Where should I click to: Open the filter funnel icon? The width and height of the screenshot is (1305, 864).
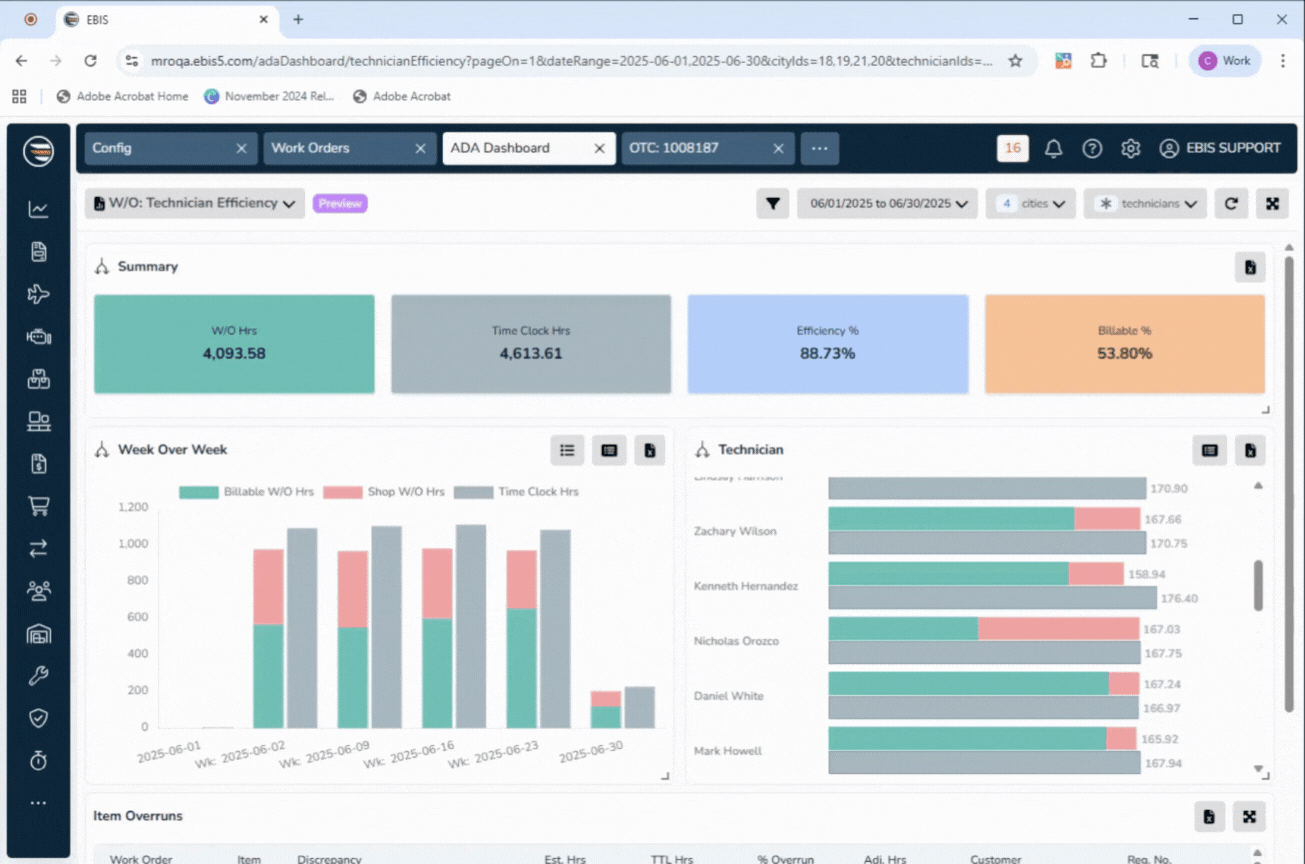(x=772, y=203)
